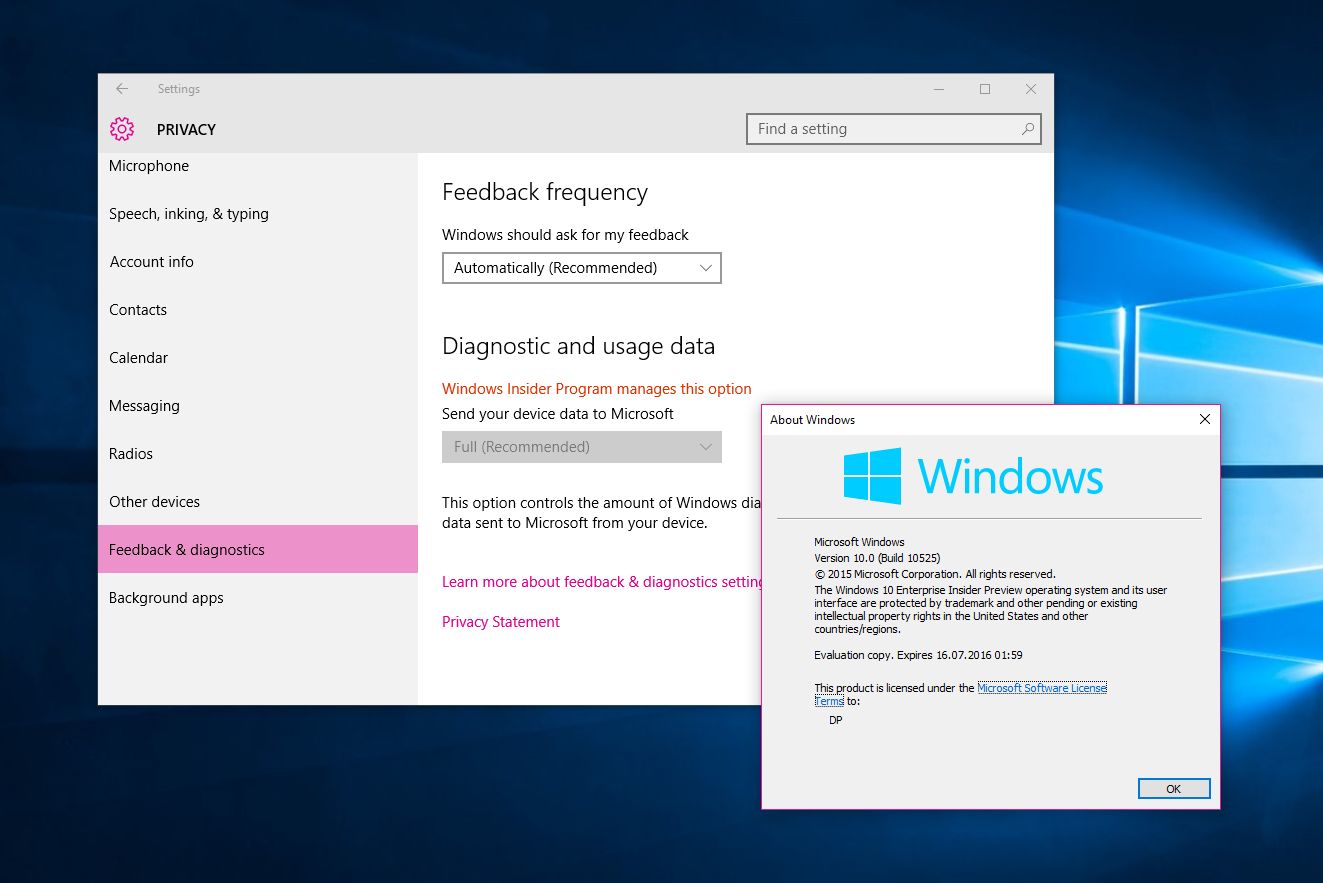The width and height of the screenshot is (1323, 883).
Task: Click OK in About Windows
Action: pos(1174,789)
